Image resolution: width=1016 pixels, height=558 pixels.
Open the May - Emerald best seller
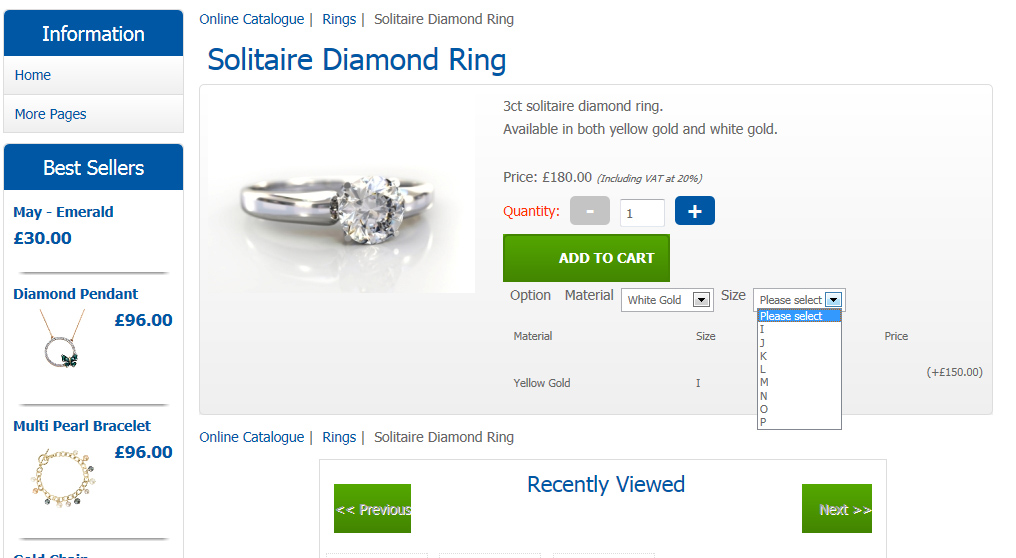click(63, 212)
